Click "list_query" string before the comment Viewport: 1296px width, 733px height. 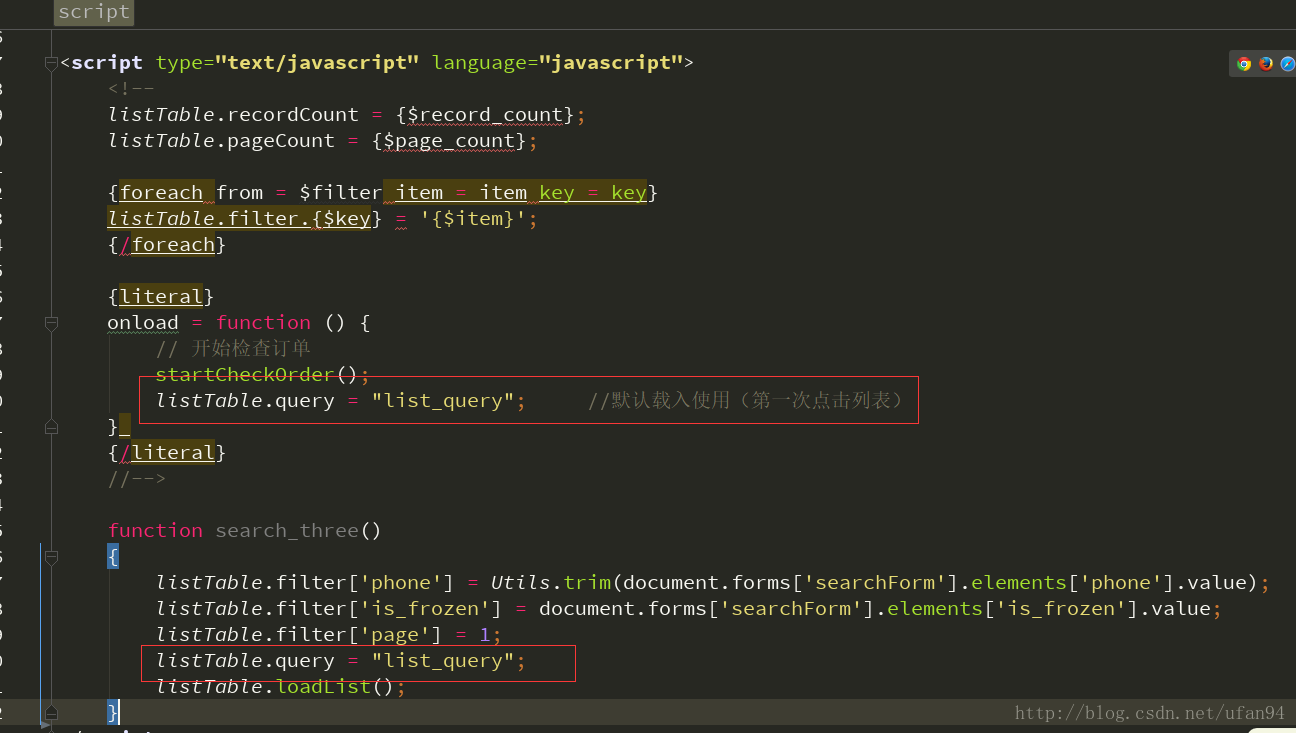click(443, 401)
